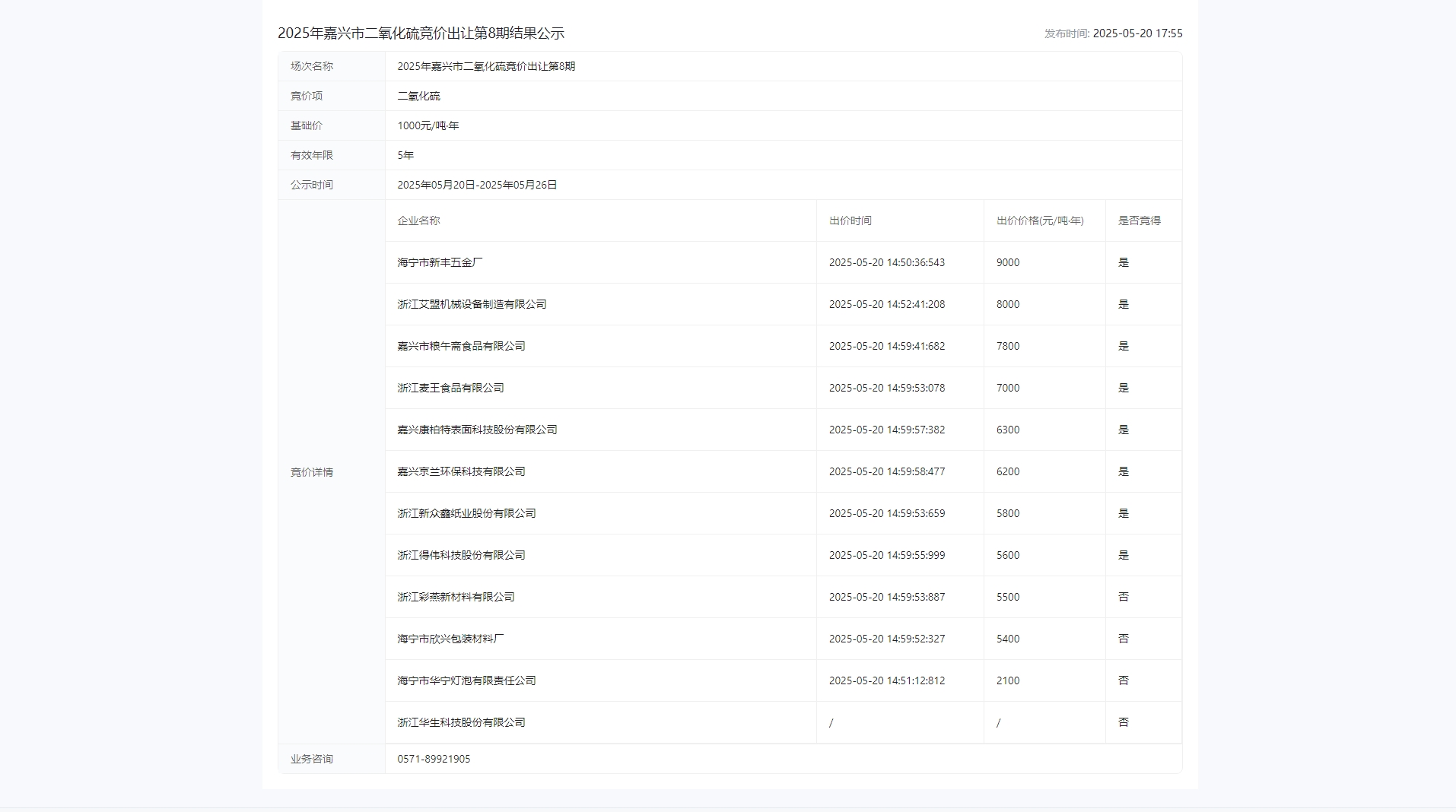The width and height of the screenshot is (1456, 812).
Task: Select the 5年 validity value
Action: click(x=405, y=155)
